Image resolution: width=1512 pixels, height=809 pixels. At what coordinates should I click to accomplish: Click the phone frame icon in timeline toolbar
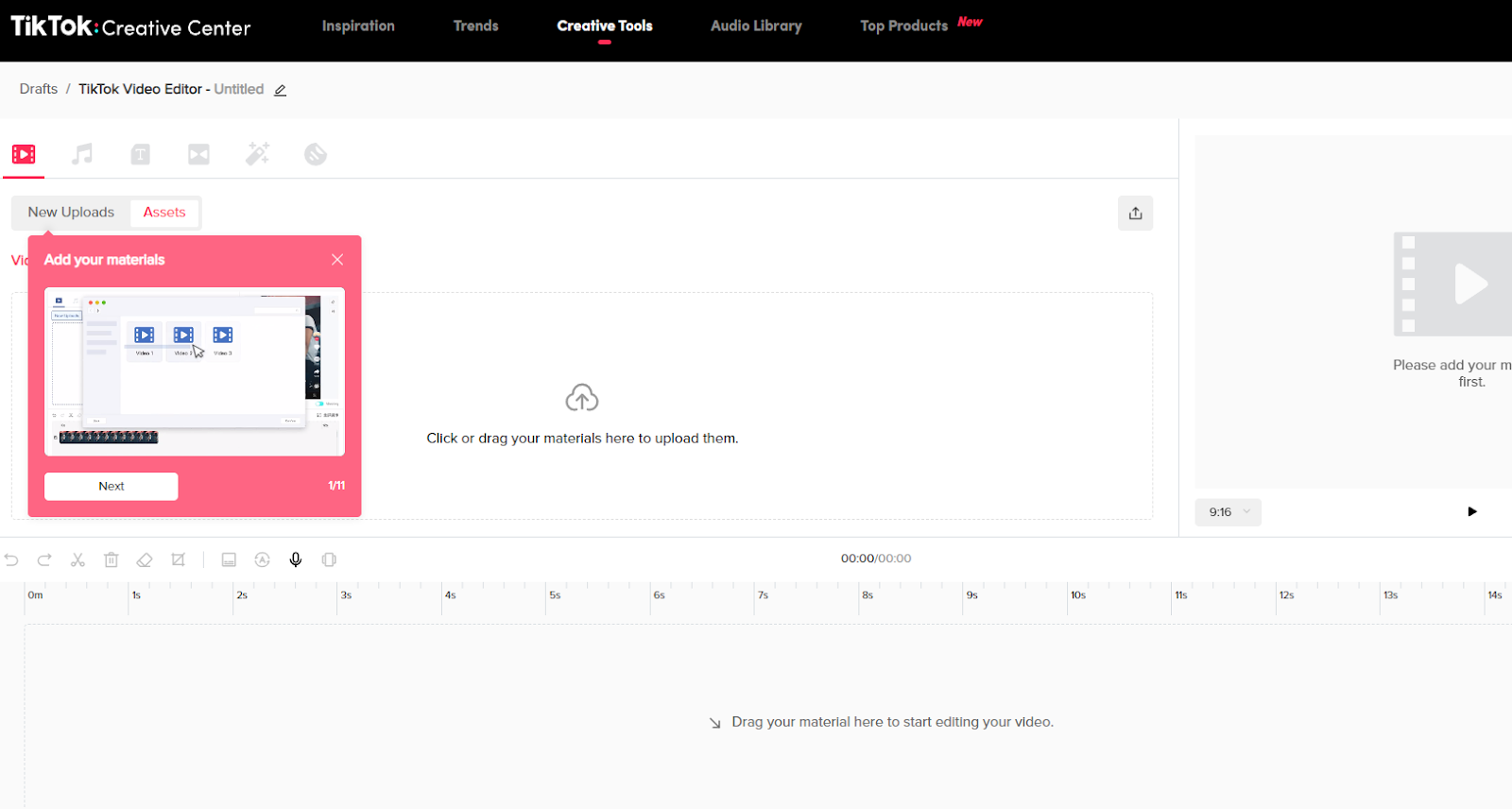point(329,559)
